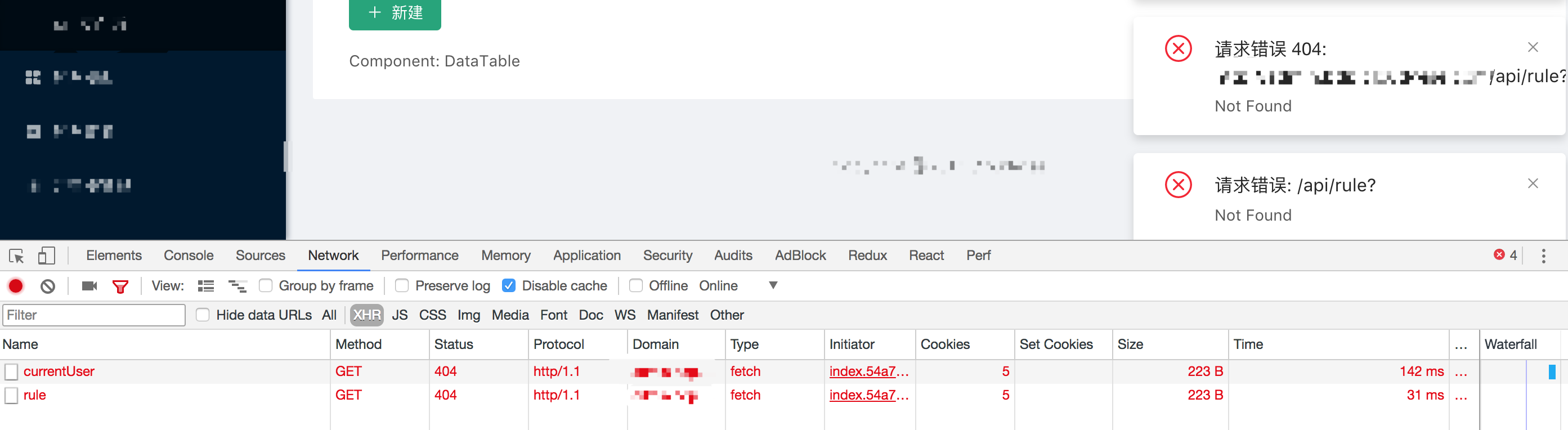Open the Application tab
Image resolution: width=1568 pixels, height=430 pixels.
click(587, 256)
